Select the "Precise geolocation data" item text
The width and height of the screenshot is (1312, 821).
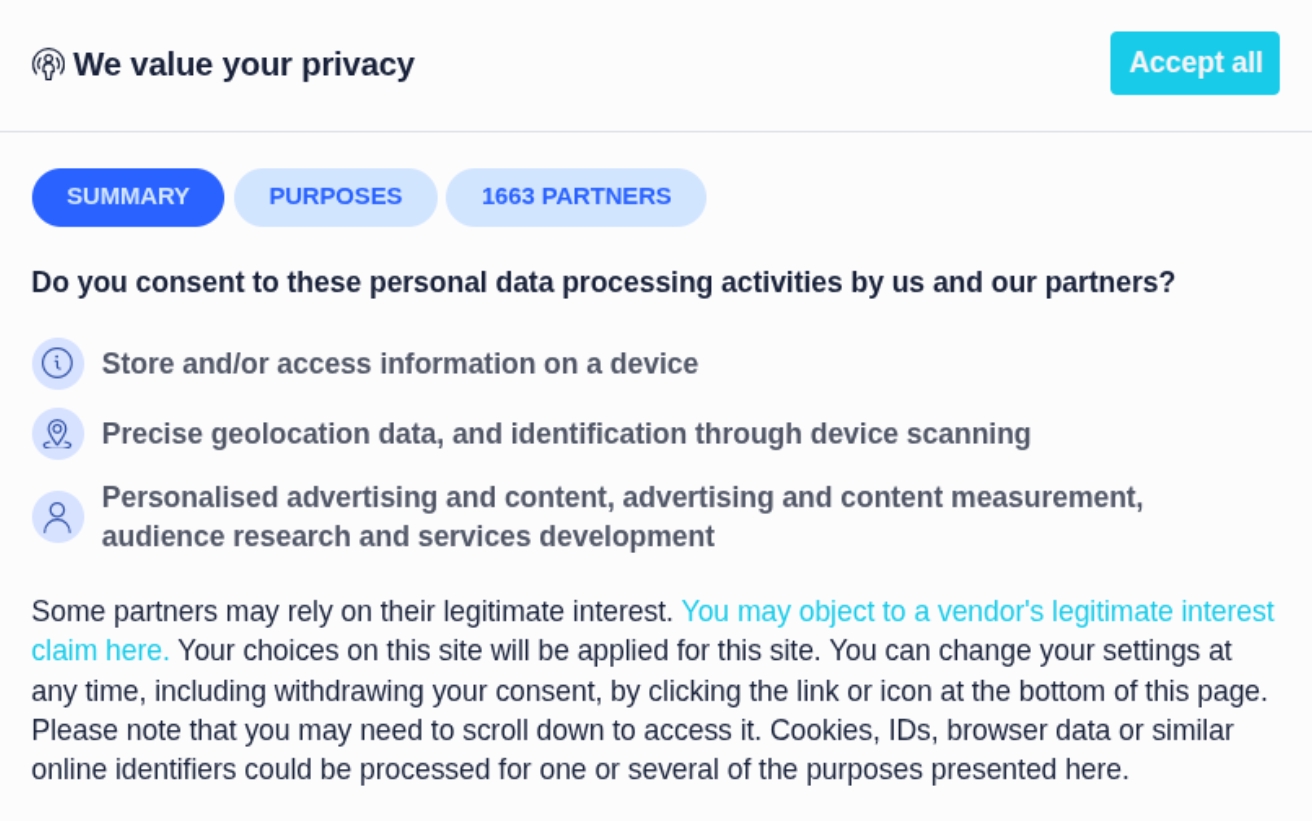coord(566,434)
